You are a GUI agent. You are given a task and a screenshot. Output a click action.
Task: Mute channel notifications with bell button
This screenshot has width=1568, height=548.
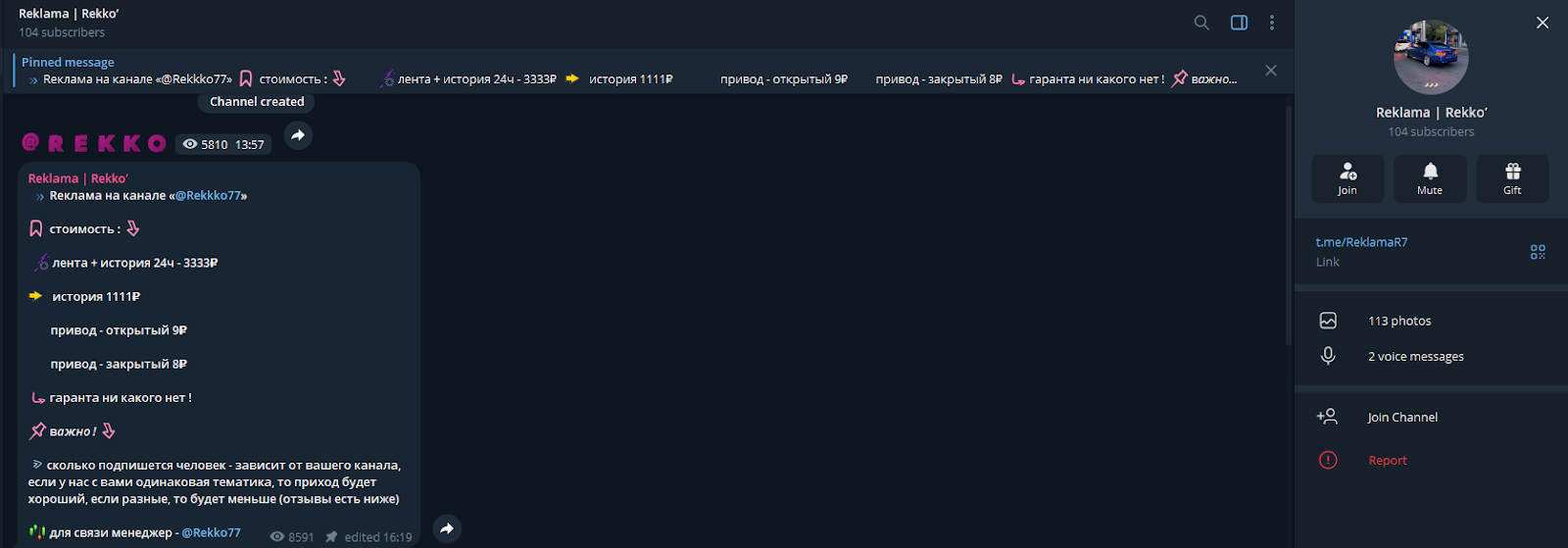pyautogui.click(x=1430, y=178)
